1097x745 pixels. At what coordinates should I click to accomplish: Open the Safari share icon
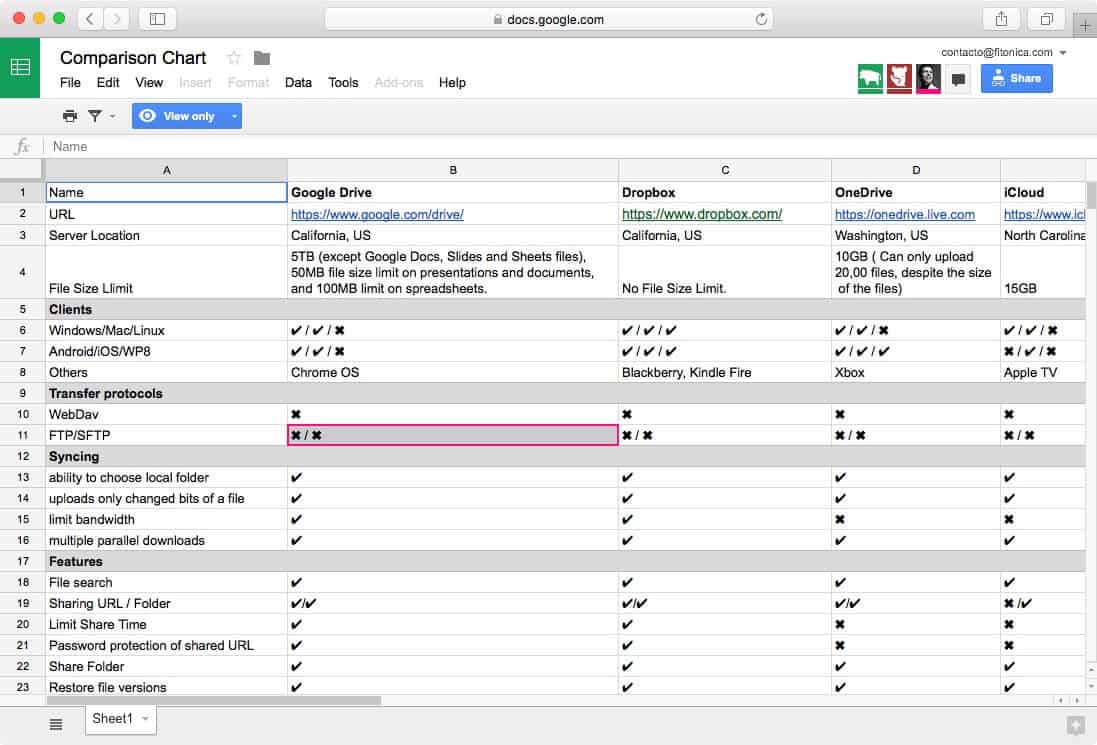coord(1001,19)
